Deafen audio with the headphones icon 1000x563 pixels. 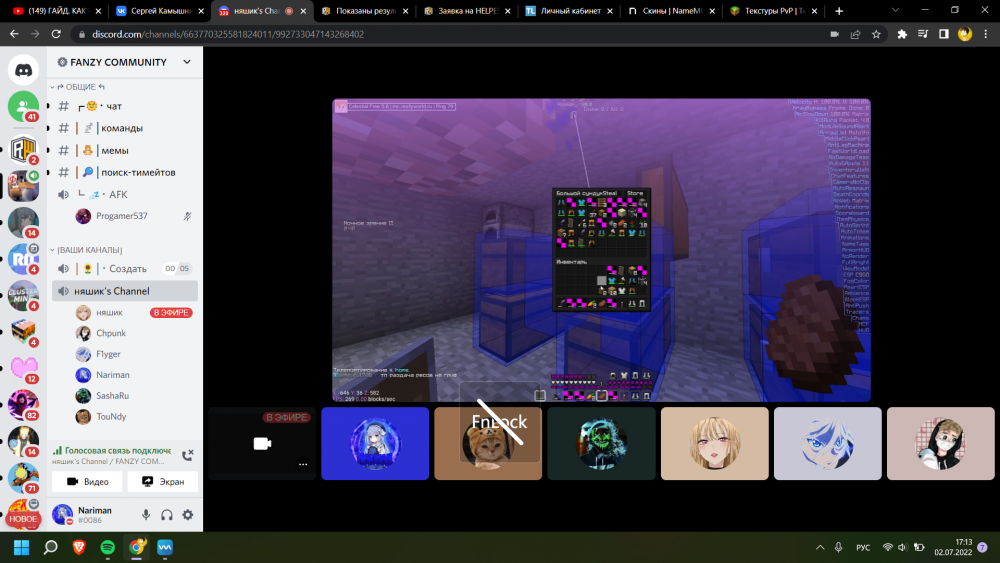[x=167, y=515]
